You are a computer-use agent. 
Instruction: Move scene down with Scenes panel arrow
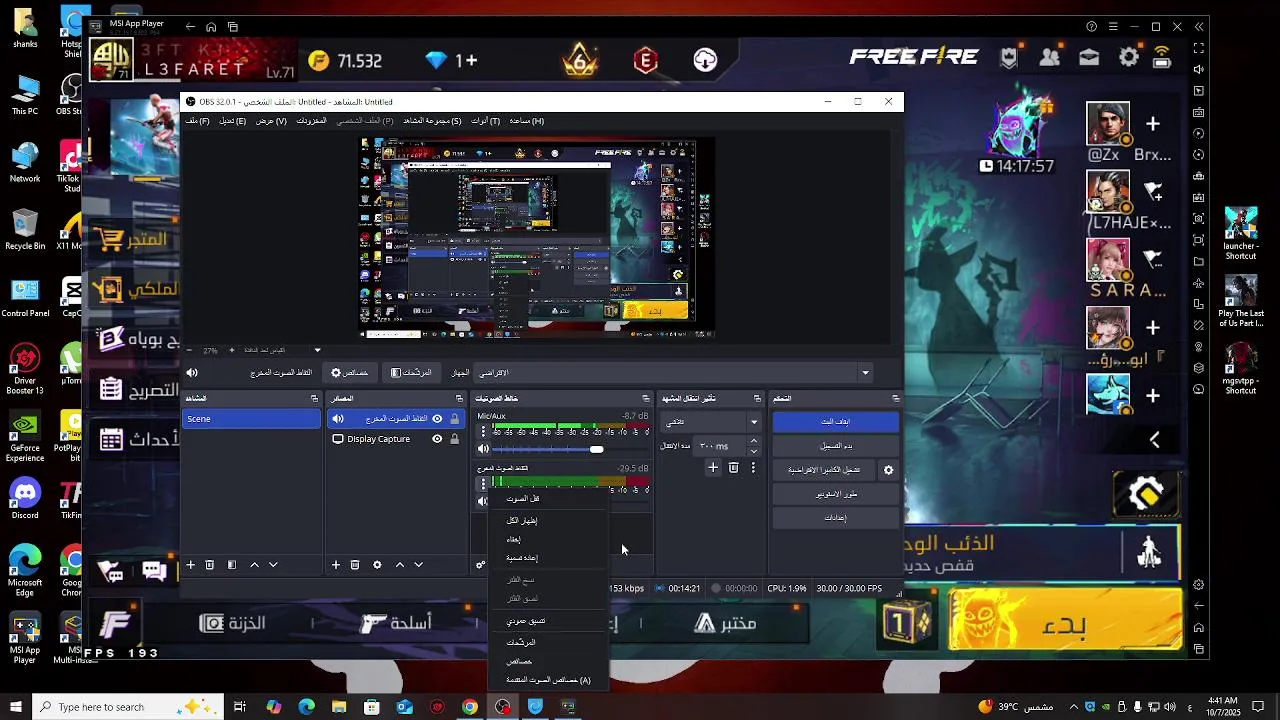[273, 565]
